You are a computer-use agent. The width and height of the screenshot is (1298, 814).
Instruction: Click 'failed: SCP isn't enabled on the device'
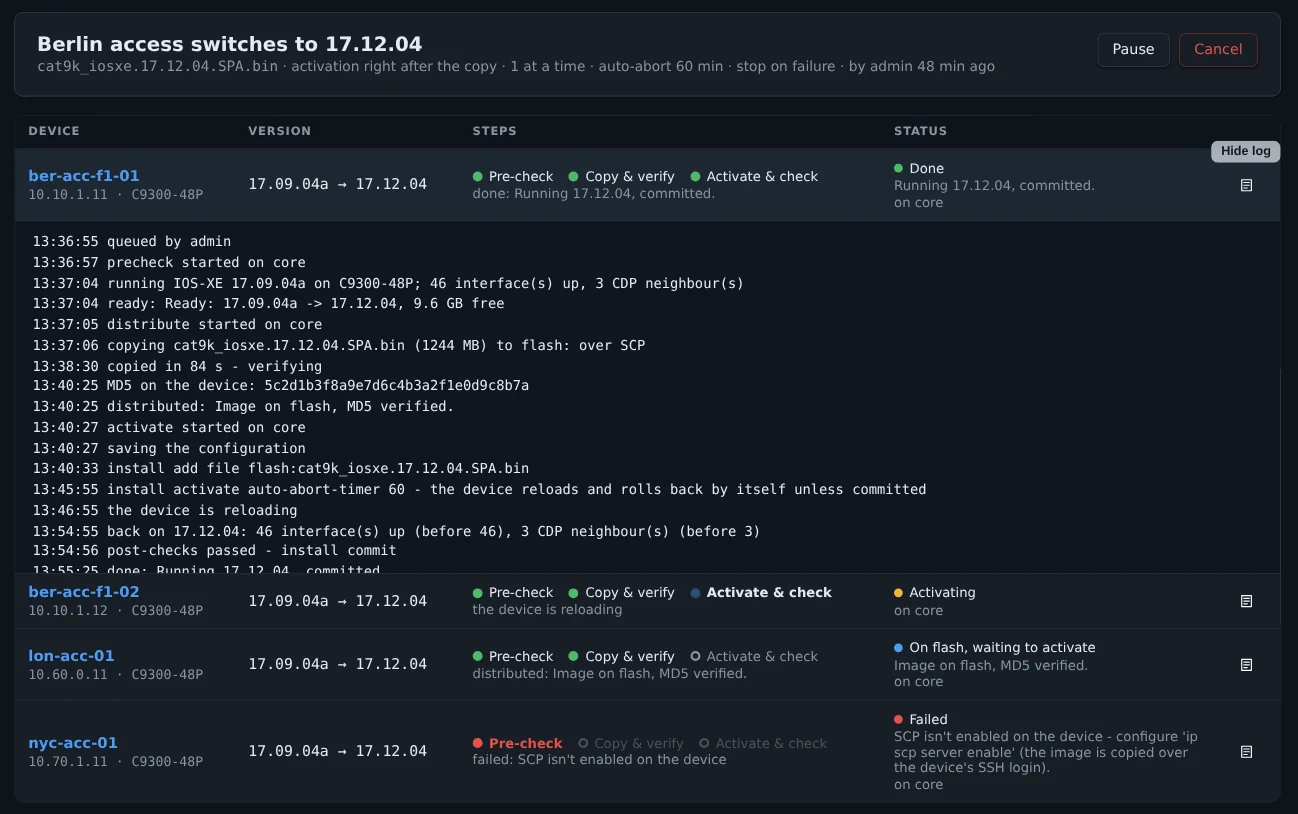[599, 760]
